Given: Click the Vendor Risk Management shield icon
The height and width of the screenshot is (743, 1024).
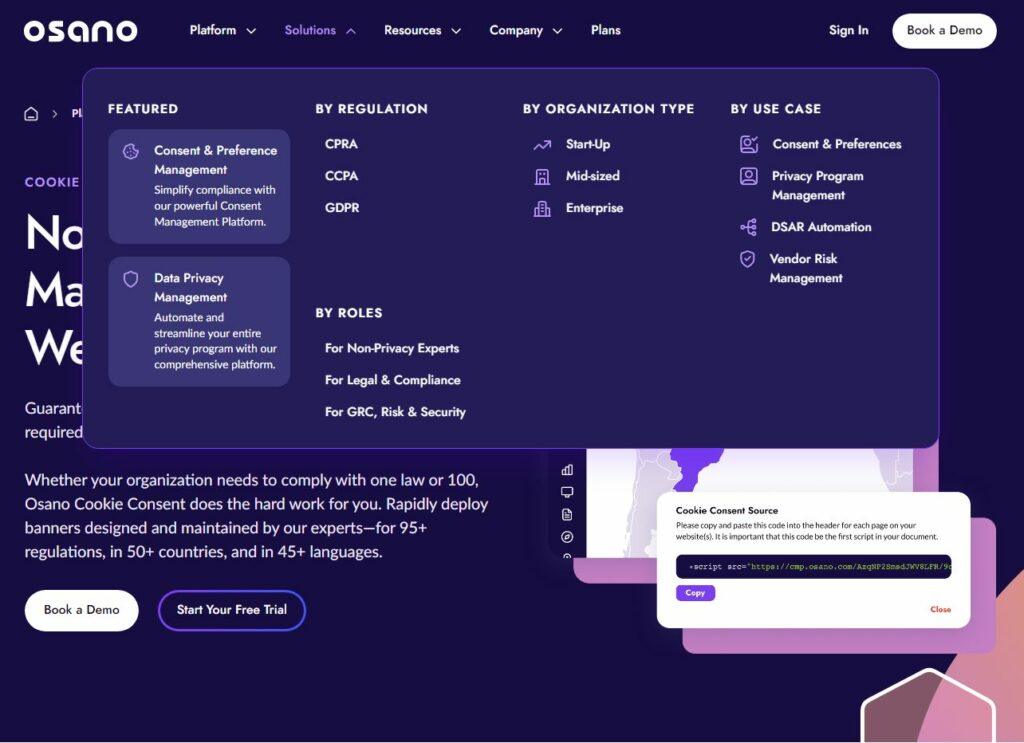Looking at the screenshot, I should coord(748,259).
